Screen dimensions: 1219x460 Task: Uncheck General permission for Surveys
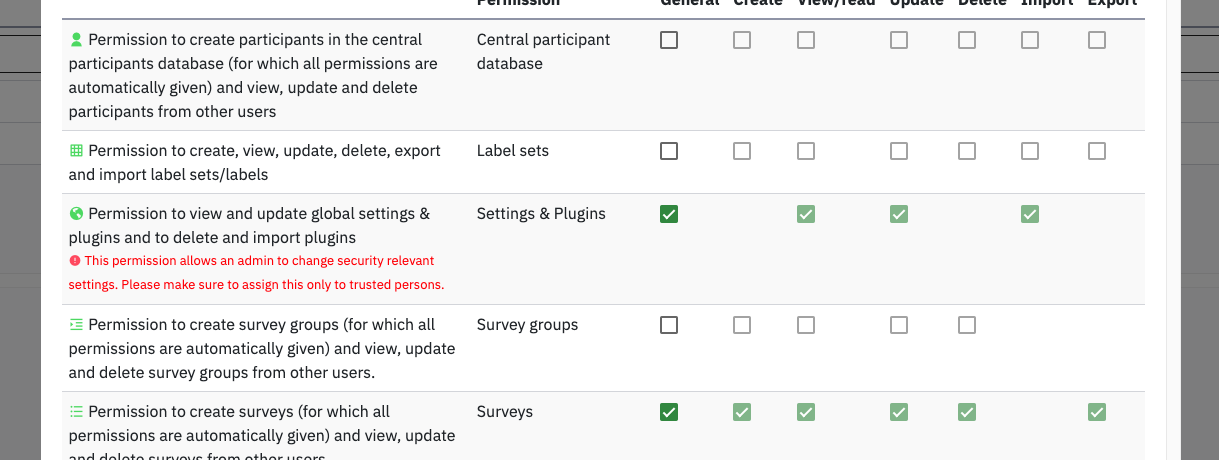click(x=669, y=412)
